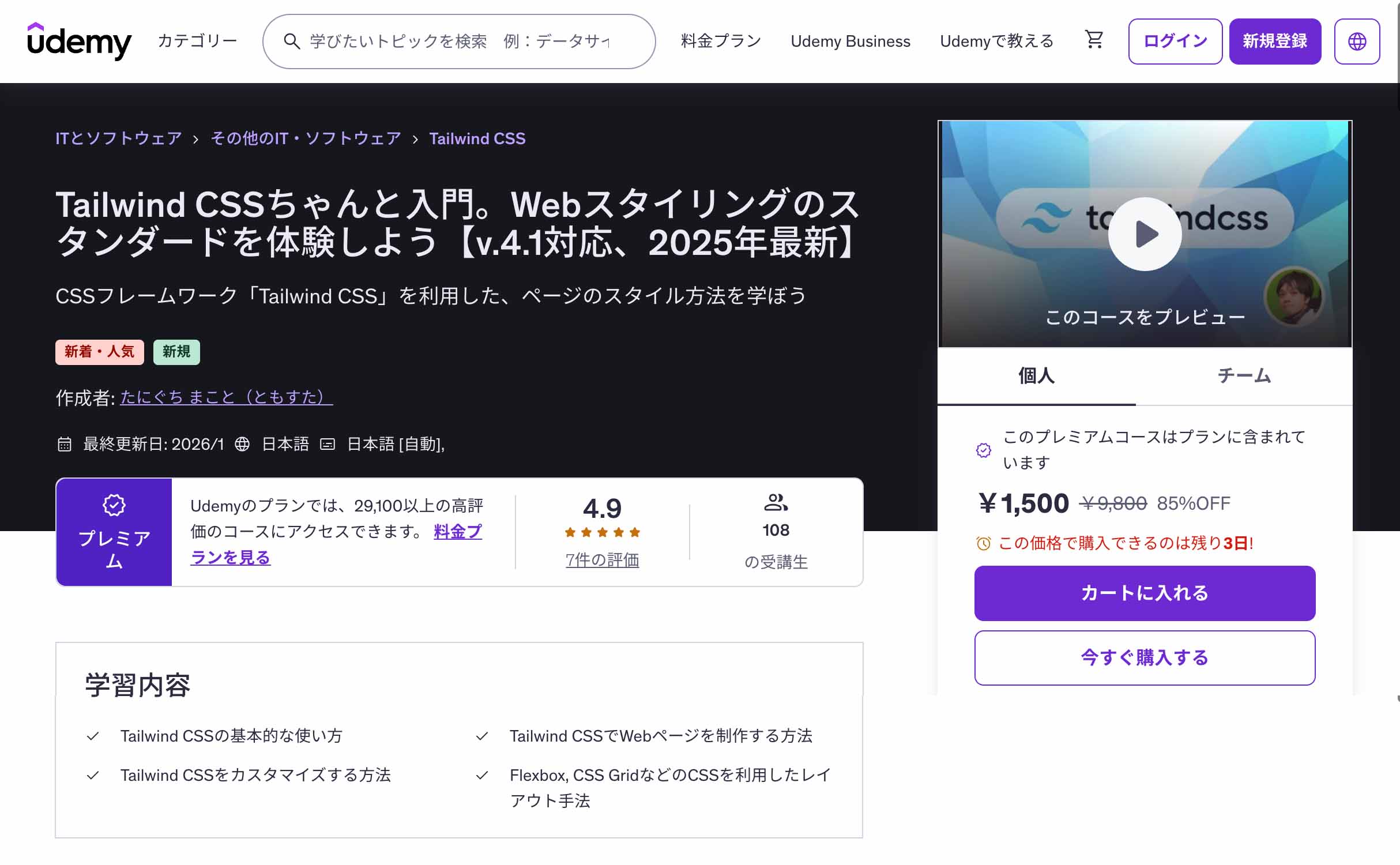Click the instructor avatar on the video thumbnail

(x=1296, y=297)
